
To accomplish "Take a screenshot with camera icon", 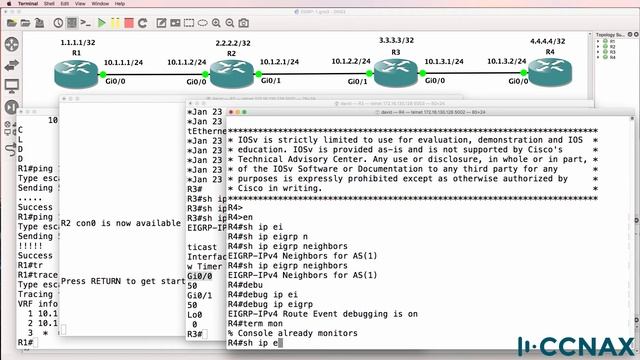I will [x=244, y=23].
